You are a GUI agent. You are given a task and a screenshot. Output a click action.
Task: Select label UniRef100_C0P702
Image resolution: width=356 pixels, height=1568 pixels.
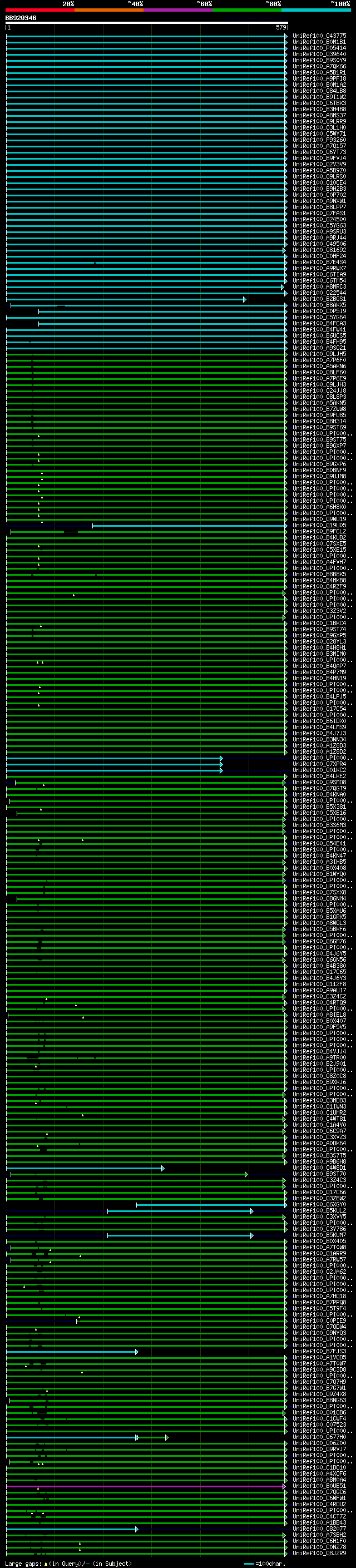click(x=319, y=195)
